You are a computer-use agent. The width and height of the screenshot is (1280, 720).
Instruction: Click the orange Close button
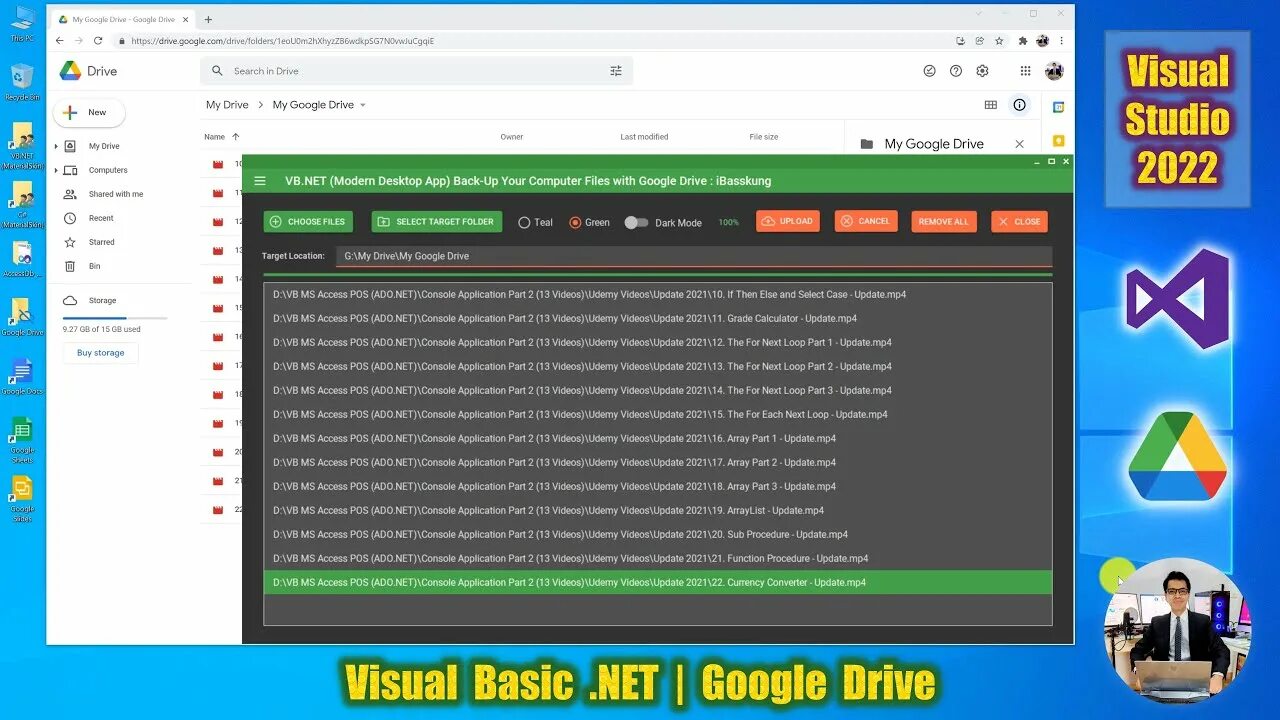click(x=1020, y=222)
